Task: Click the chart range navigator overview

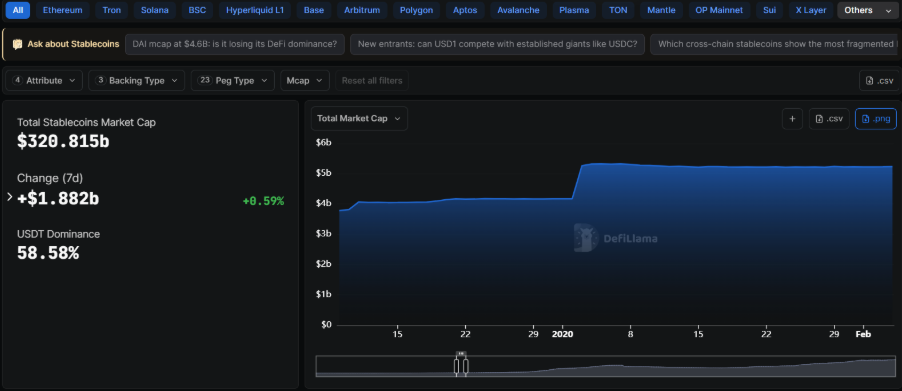Action: click(x=606, y=366)
